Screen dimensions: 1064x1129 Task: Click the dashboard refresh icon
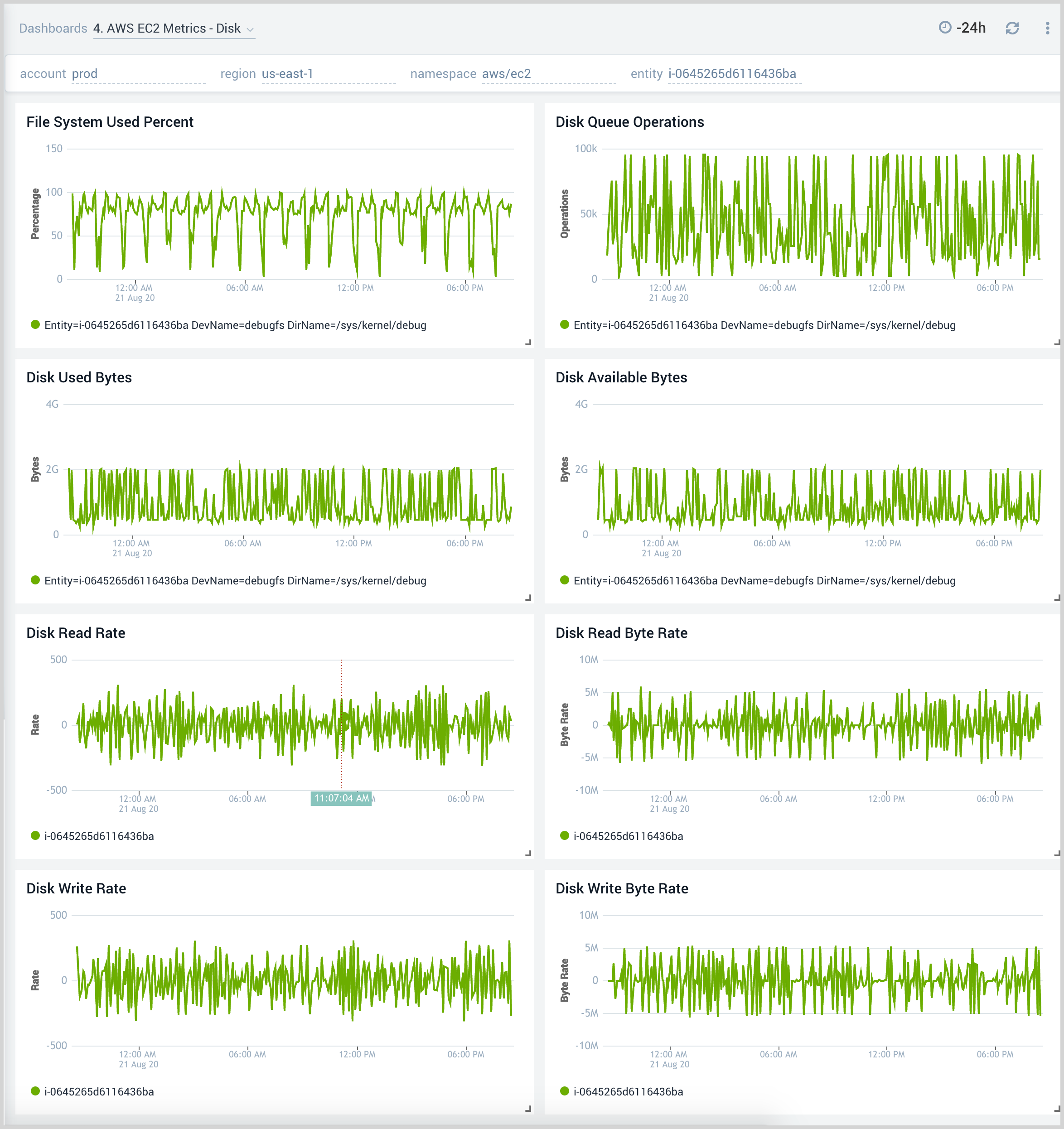pos(1012,27)
